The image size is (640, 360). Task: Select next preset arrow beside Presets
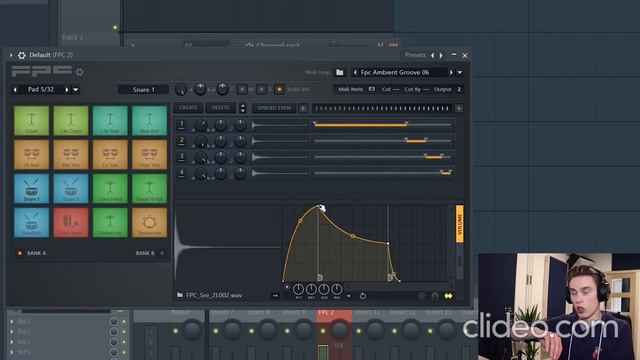point(441,55)
